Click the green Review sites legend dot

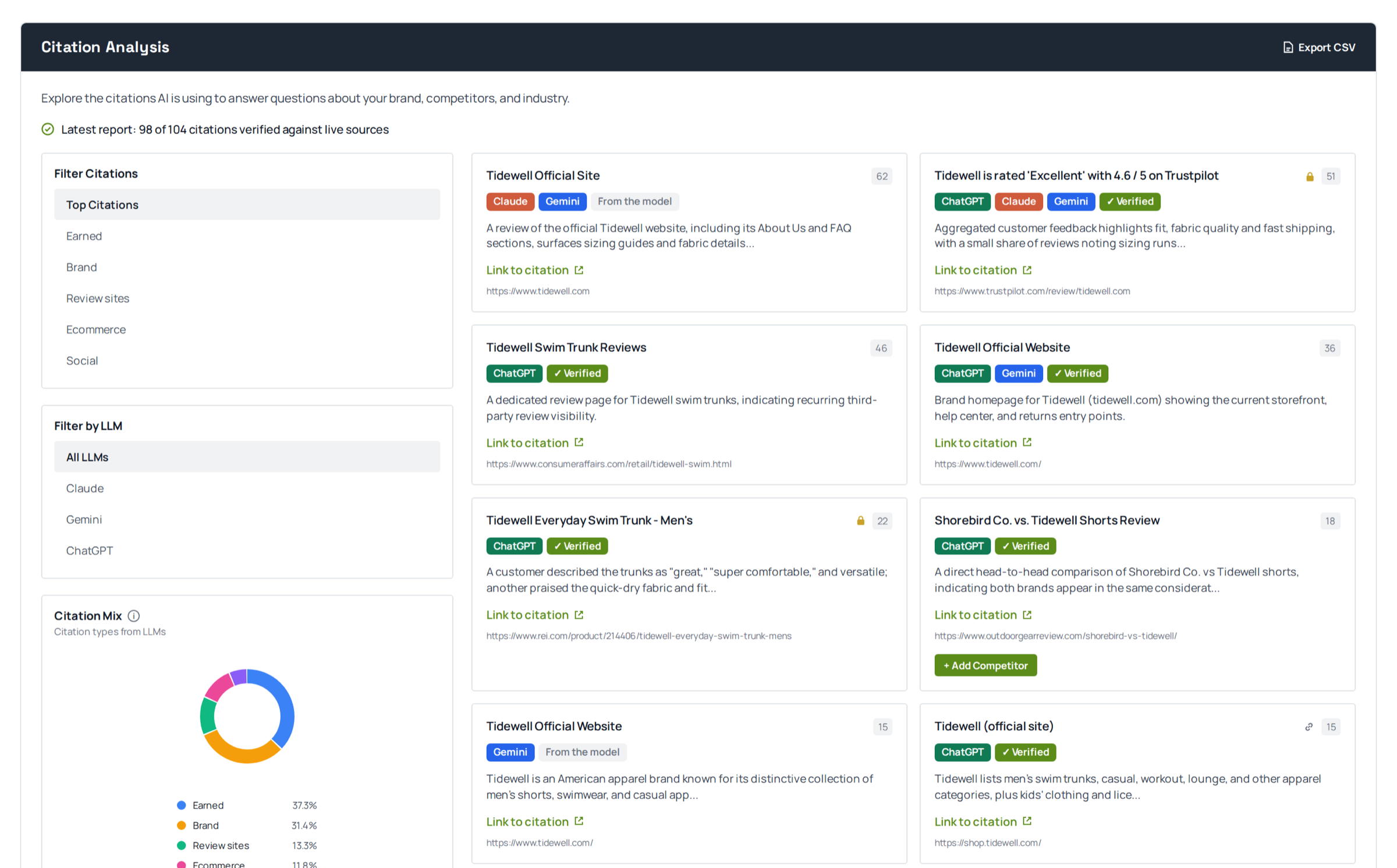[x=181, y=845]
